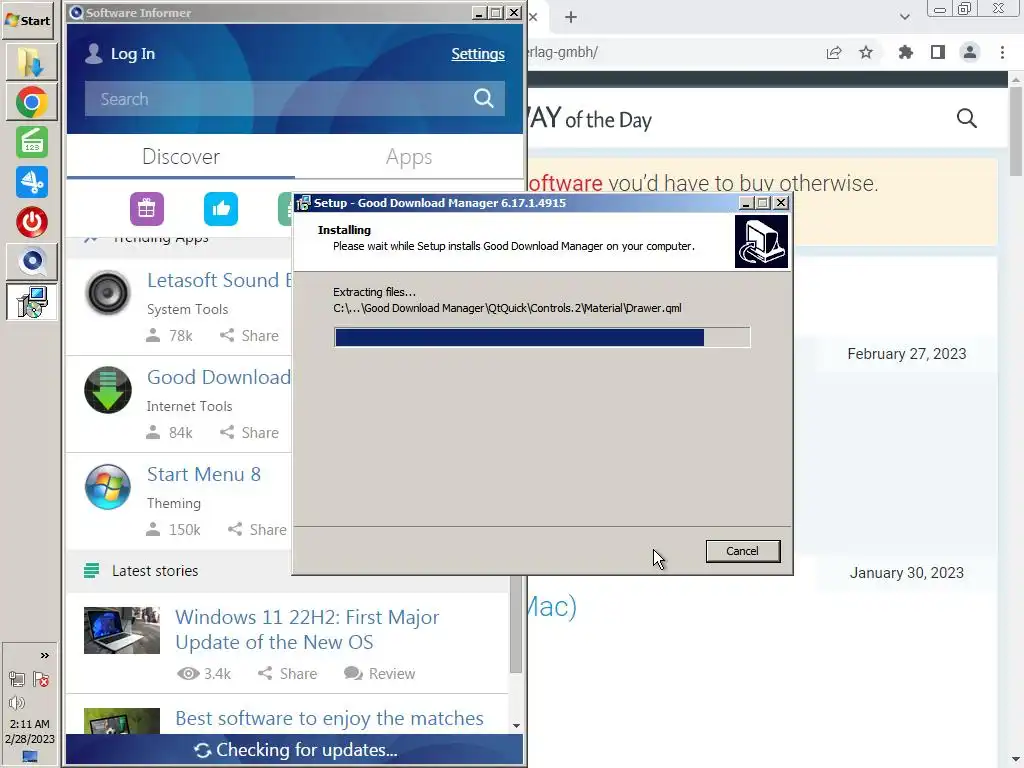
Task: Click the Log In user icon
Action: (x=94, y=54)
